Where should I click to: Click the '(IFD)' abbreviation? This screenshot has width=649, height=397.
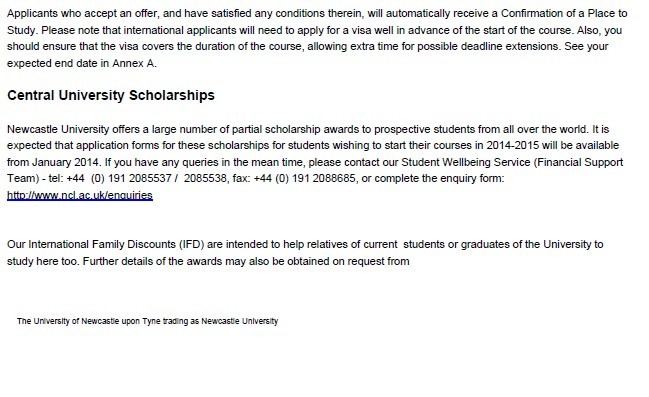click(x=192, y=245)
